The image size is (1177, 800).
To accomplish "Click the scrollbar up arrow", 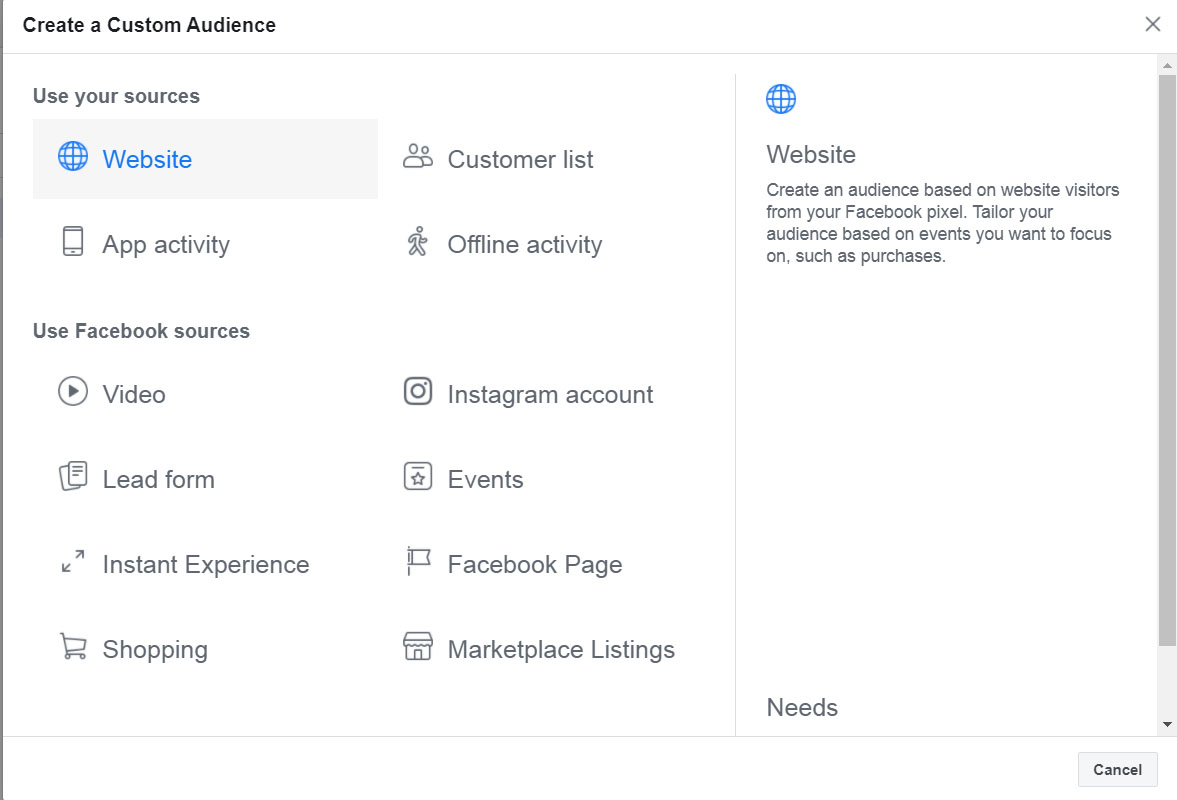I will point(1166,65).
